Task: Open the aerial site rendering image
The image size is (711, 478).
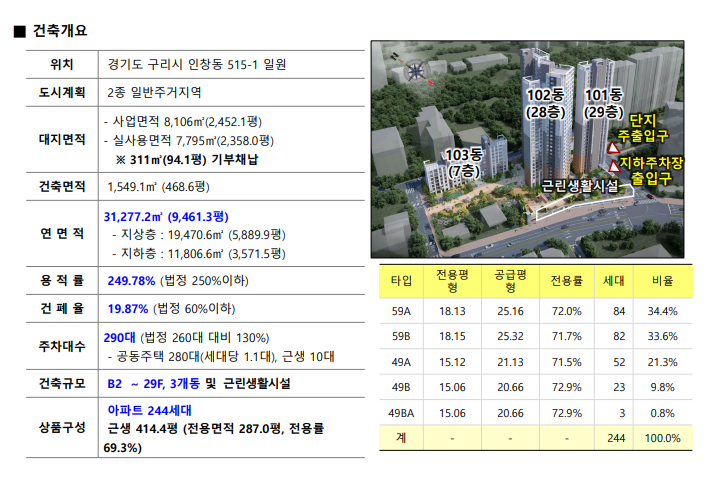Action: coord(527,149)
